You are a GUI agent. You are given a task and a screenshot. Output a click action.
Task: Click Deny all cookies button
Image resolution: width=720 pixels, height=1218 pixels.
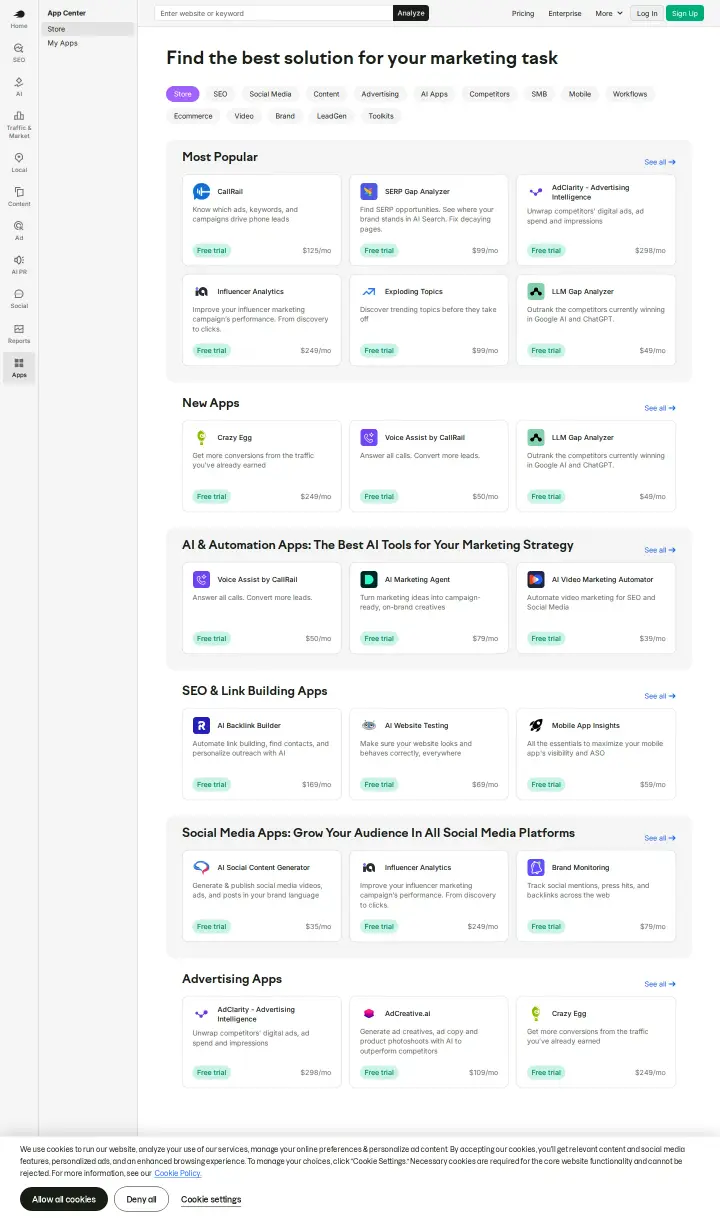tap(141, 1199)
